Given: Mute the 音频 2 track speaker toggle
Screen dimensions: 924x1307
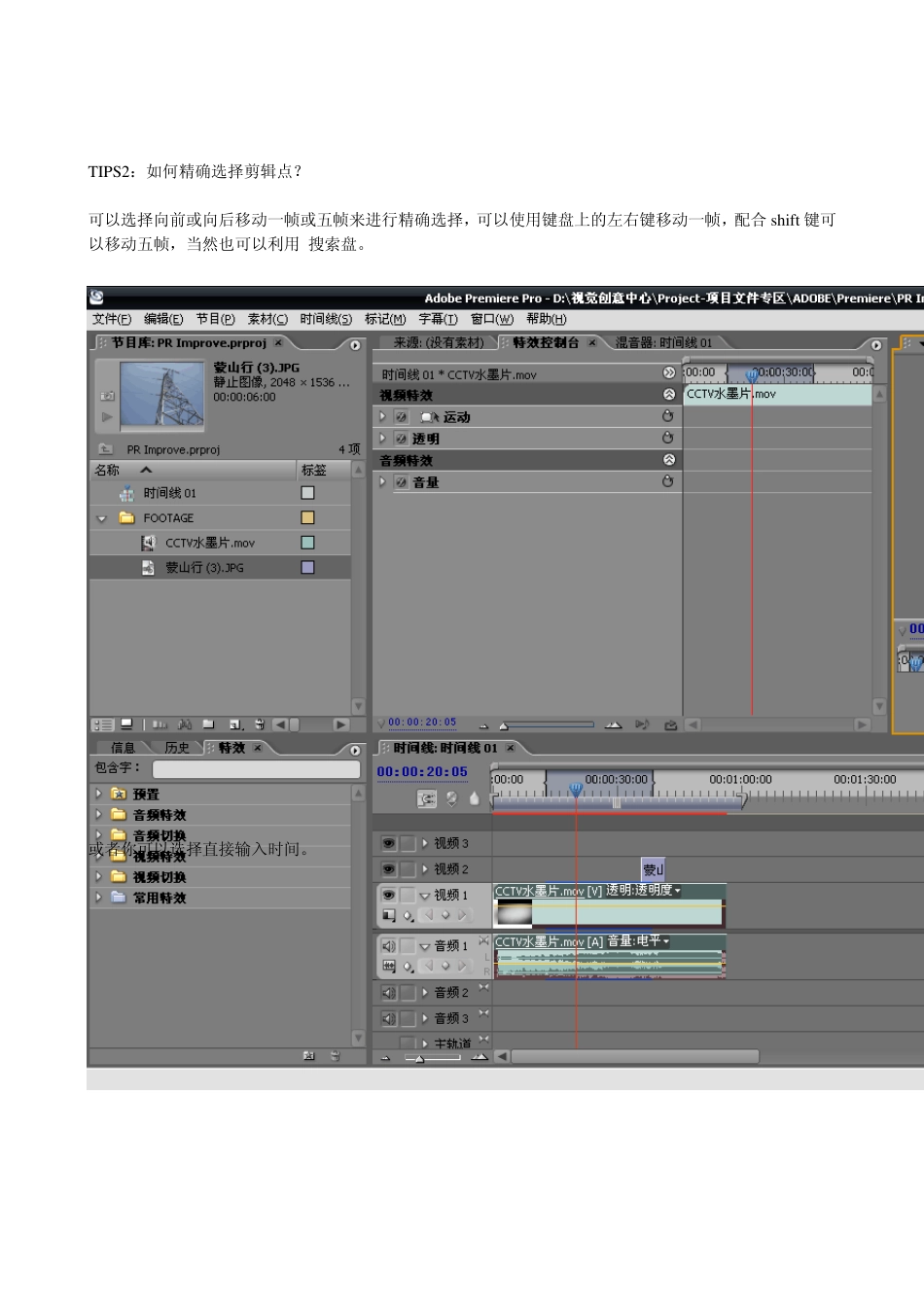Looking at the screenshot, I should pos(388,993).
